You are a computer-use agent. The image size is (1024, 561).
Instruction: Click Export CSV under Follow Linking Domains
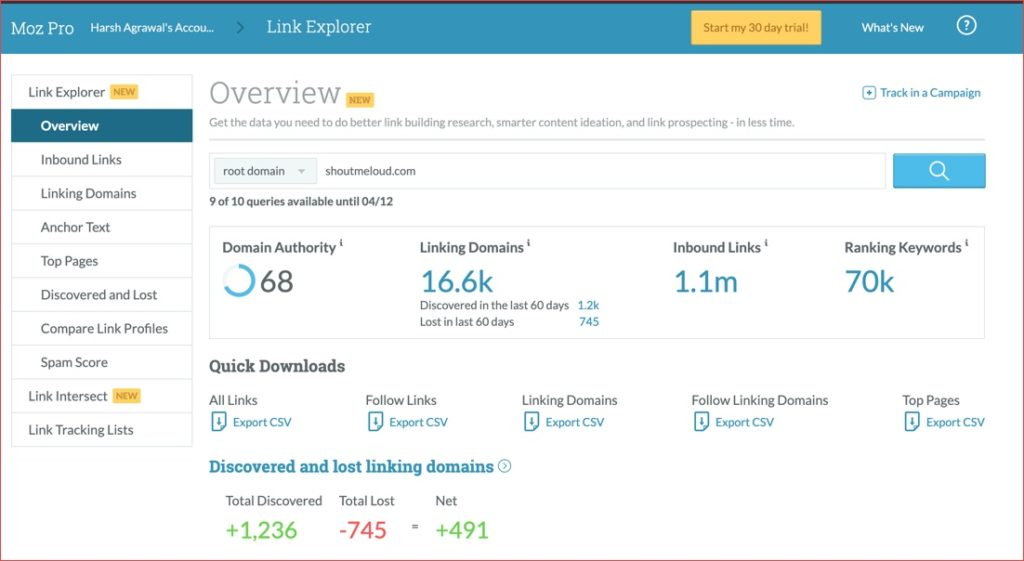click(744, 423)
